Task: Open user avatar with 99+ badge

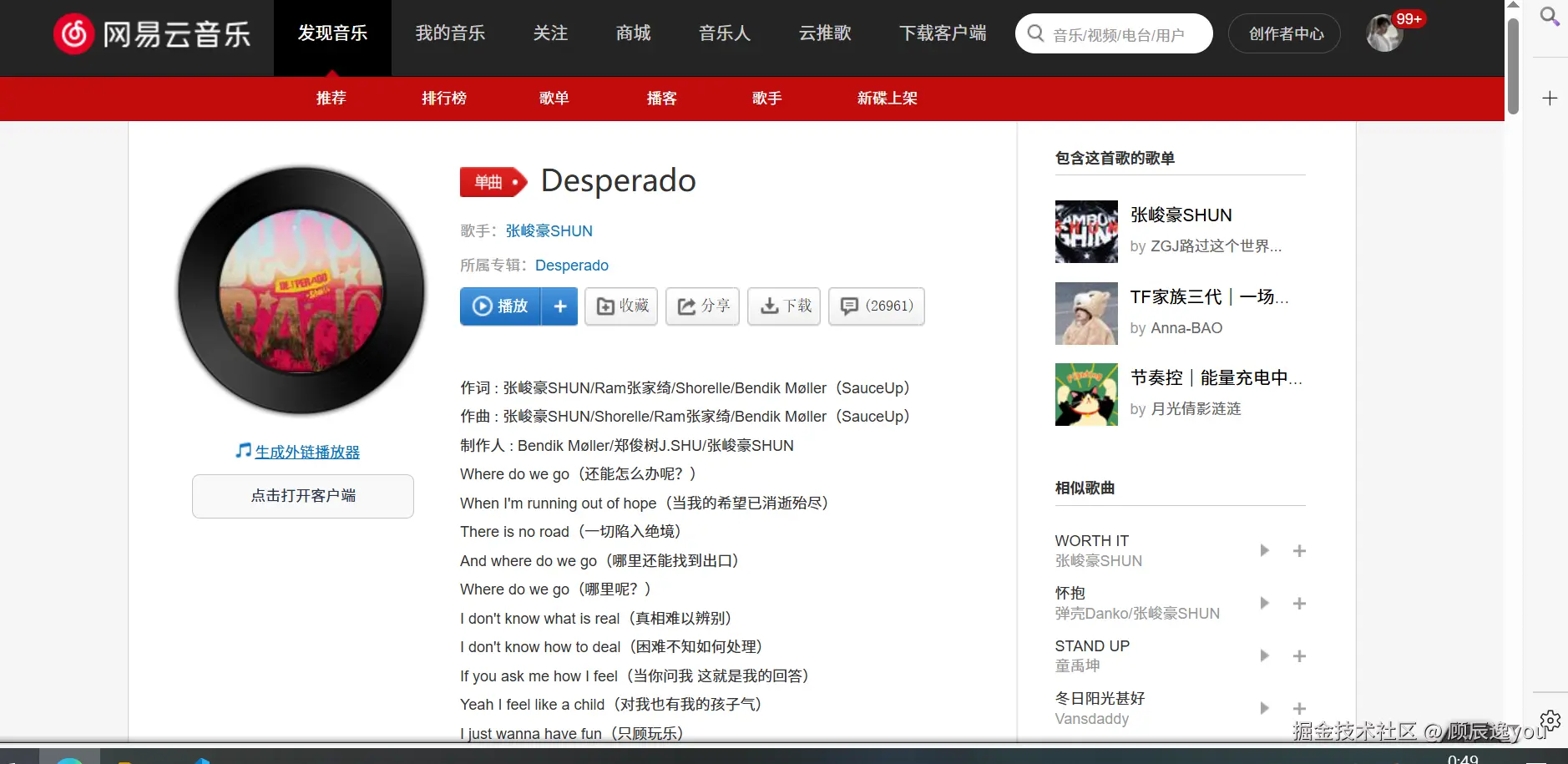Action: click(x=1384, y=33)
